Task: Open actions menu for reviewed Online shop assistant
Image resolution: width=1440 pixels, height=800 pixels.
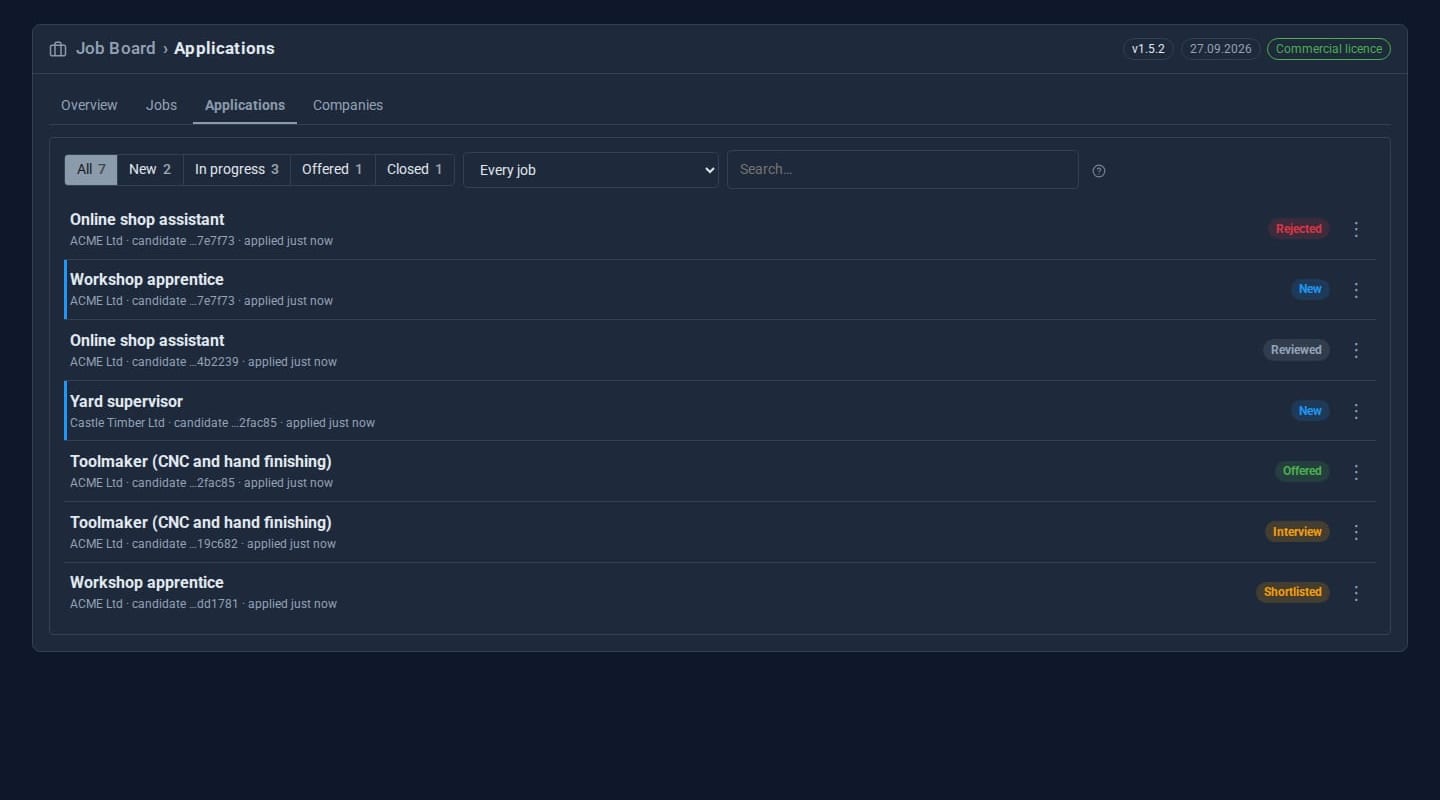Action: 1356,350
